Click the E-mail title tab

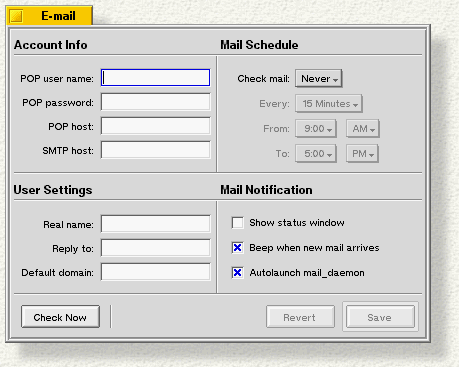tap(49, 16)
